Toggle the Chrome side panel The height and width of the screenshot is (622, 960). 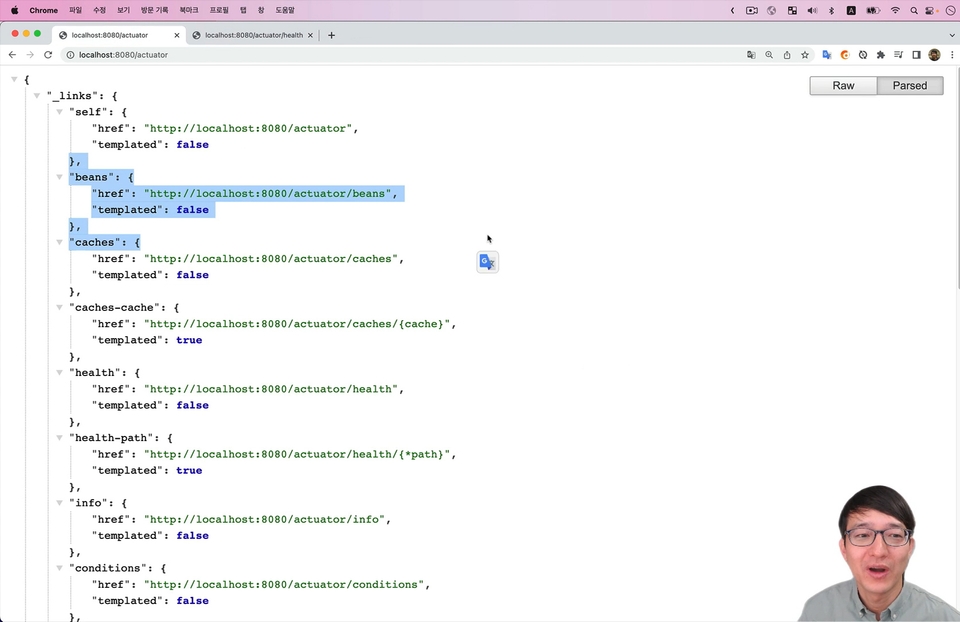(917, 54)
